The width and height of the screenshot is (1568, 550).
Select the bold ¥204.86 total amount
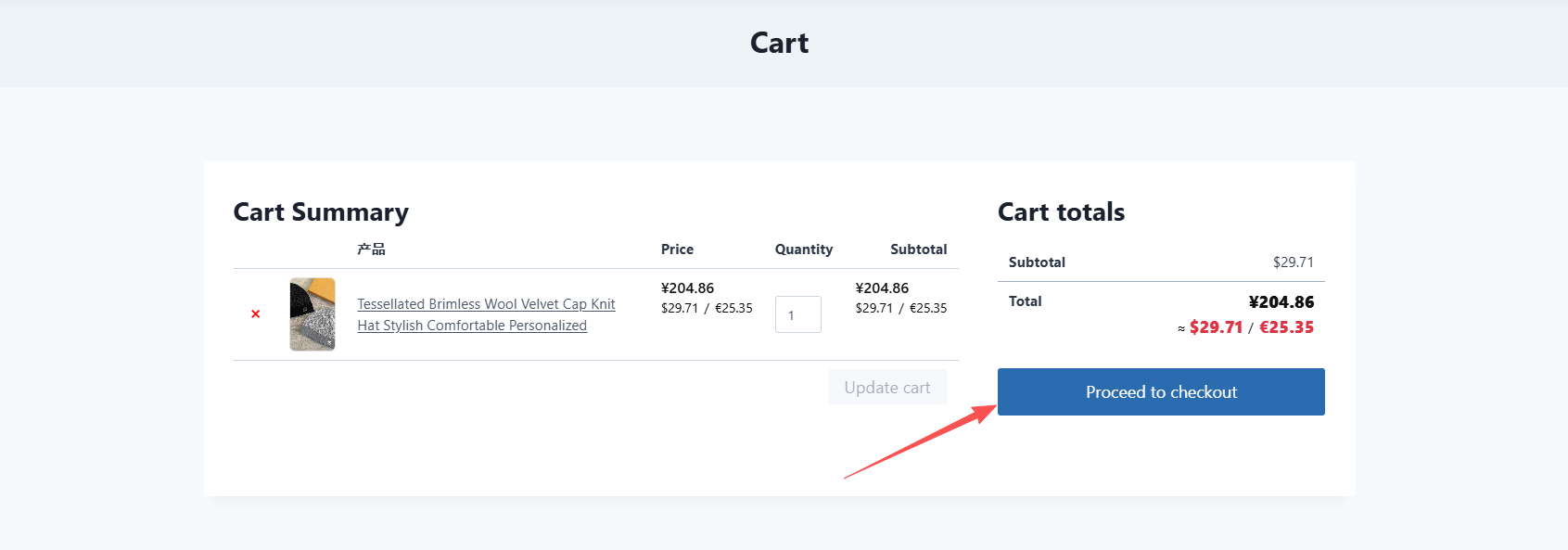1281,302
